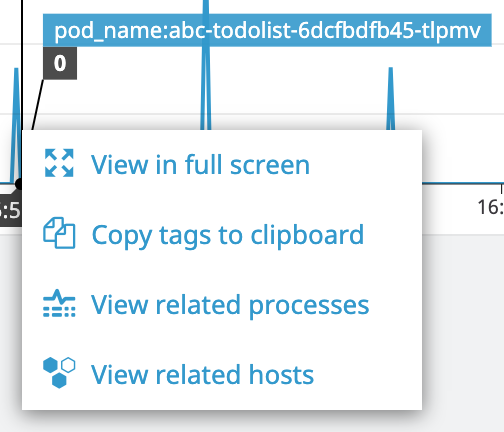
Task: Click the blue spike near the left edge
Action: coord(16,123)
